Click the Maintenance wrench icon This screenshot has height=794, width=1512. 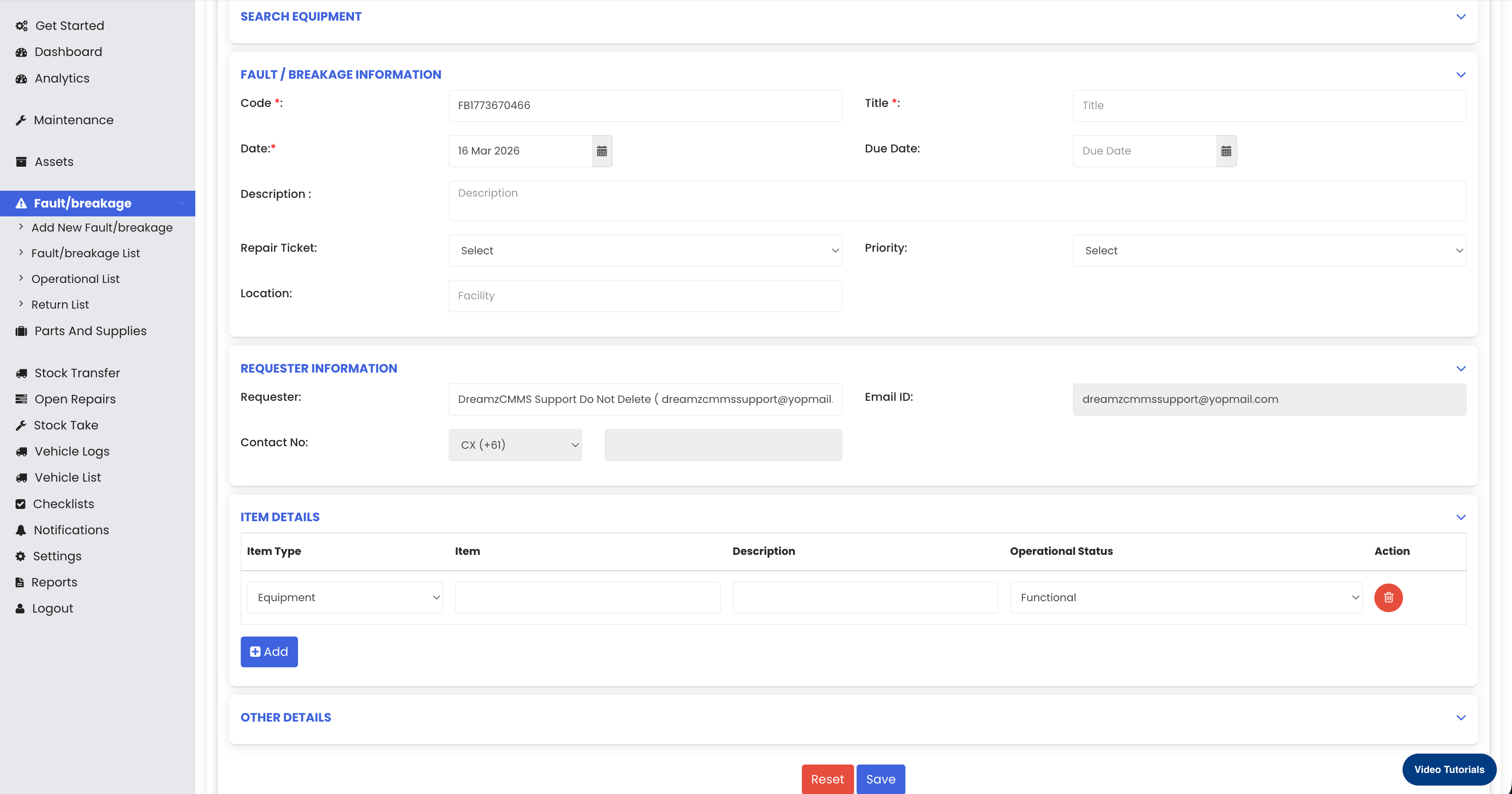pyautogui.click(x=21, y=120)
